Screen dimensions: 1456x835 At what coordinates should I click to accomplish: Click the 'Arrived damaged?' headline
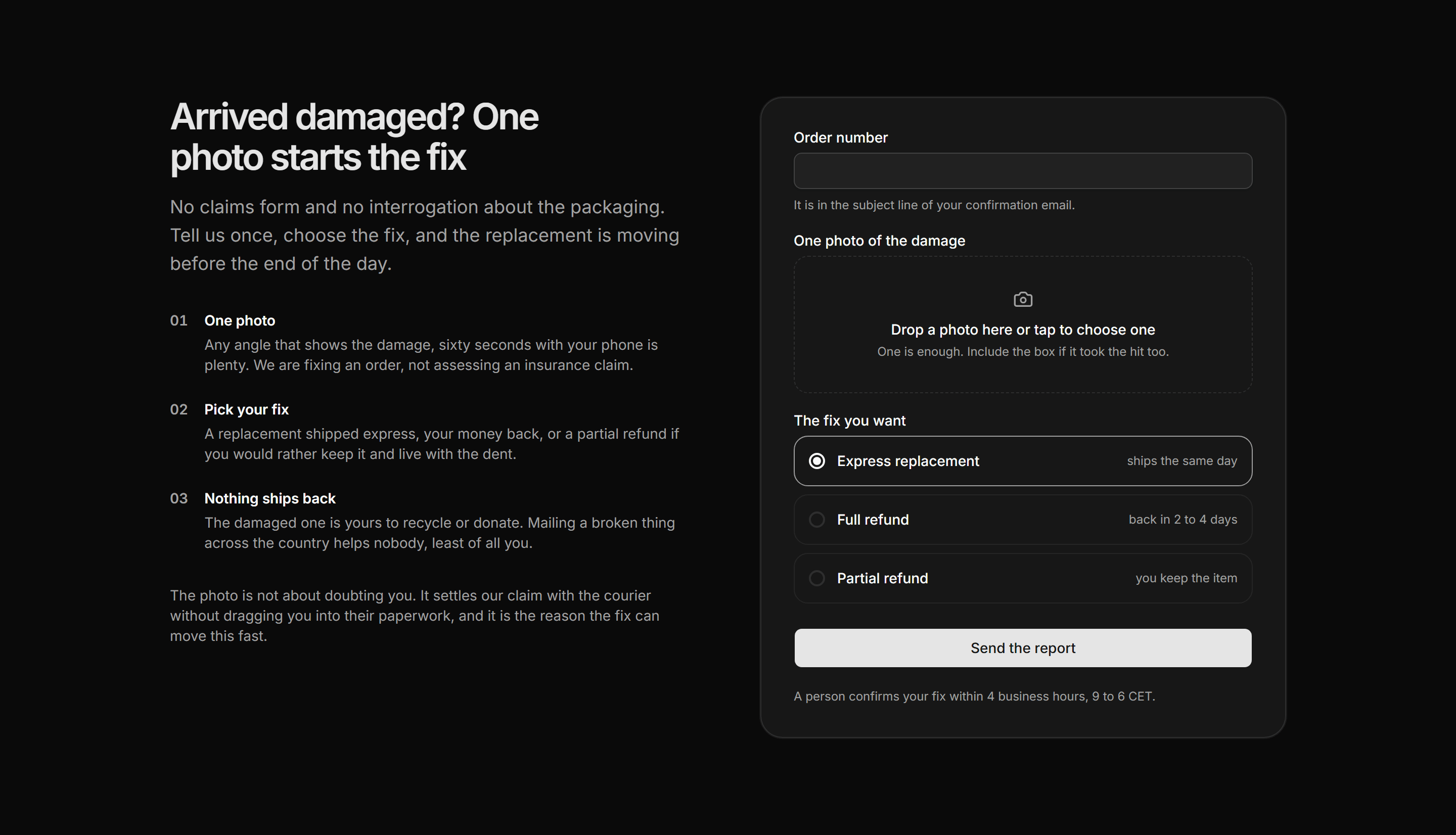pyautogui.click(x=354, y=136)
